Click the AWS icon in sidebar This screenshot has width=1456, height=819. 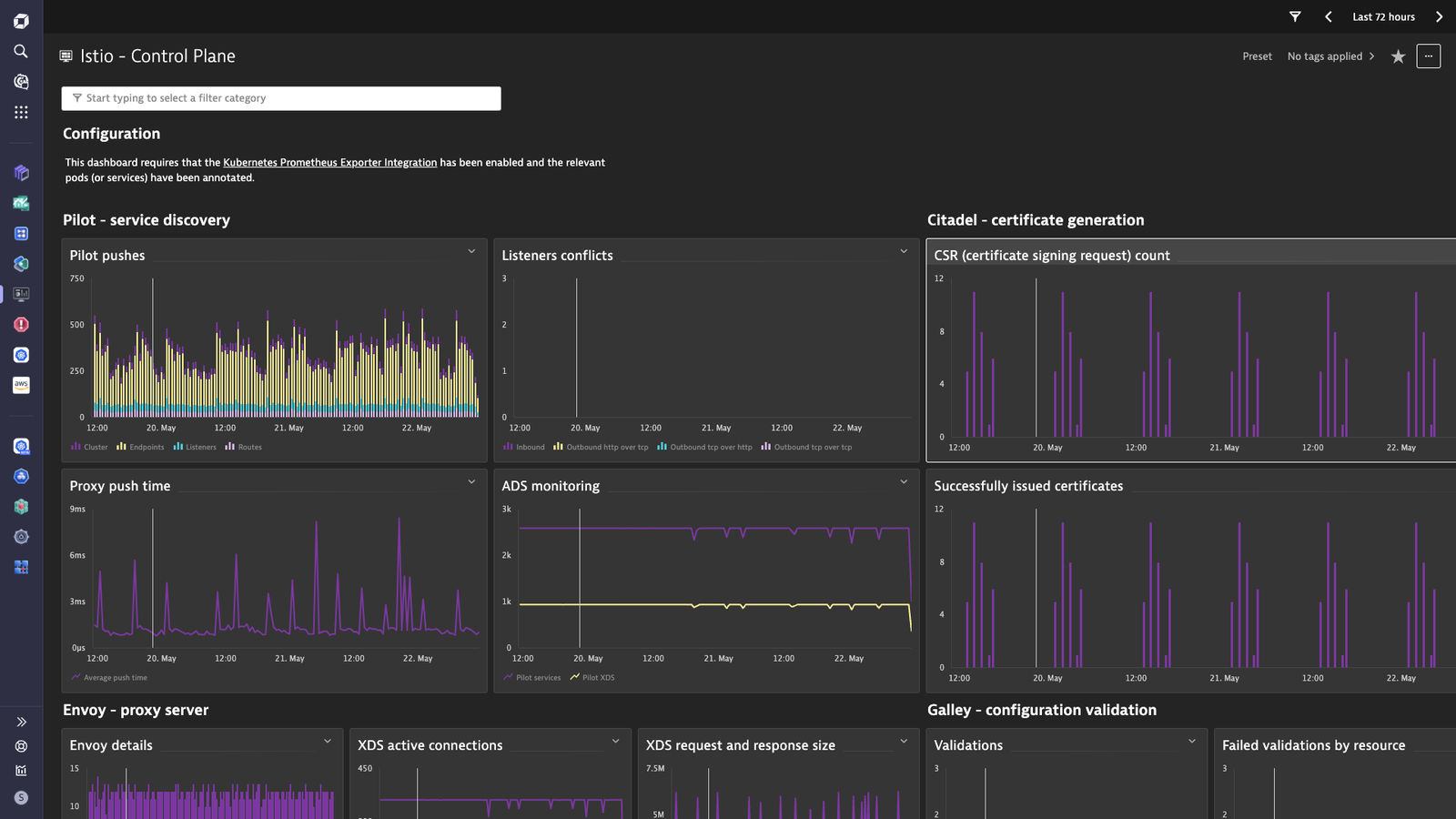coord(21,385)
